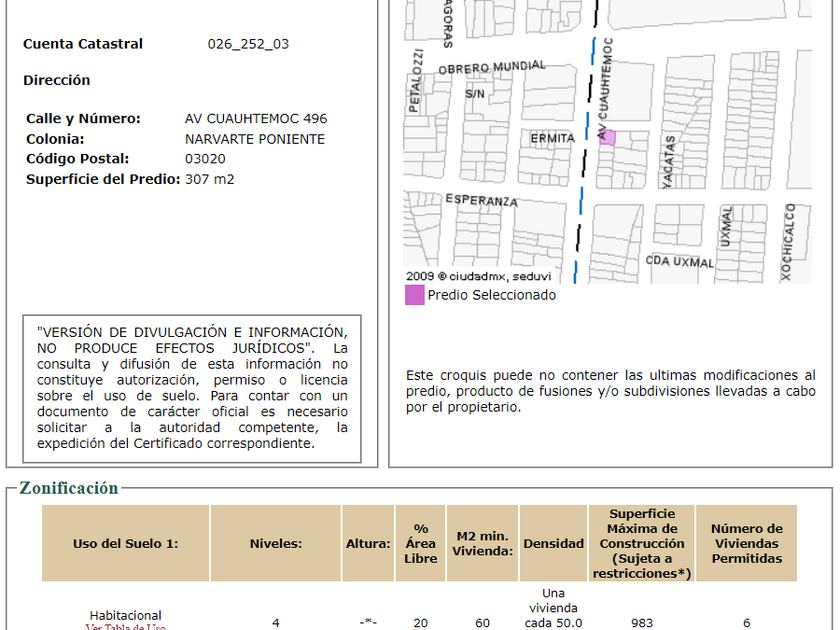Click the Habitacional land use cell
This screenshot has height=630, width=840.
click(125, 616)
